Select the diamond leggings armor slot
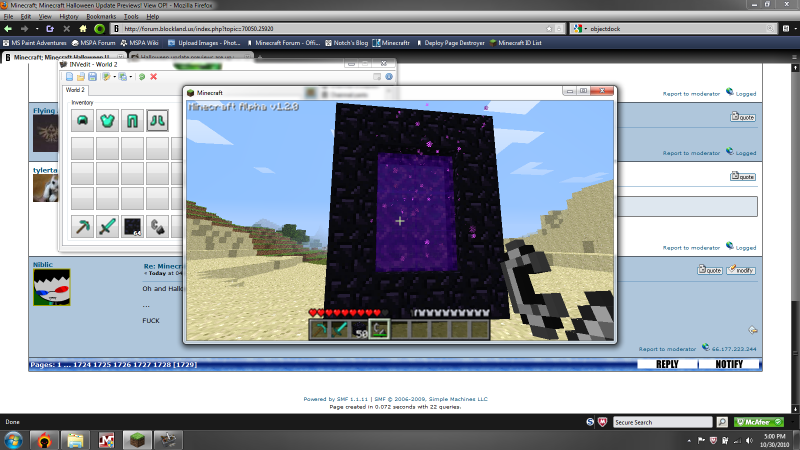 (x=132, y=121)
